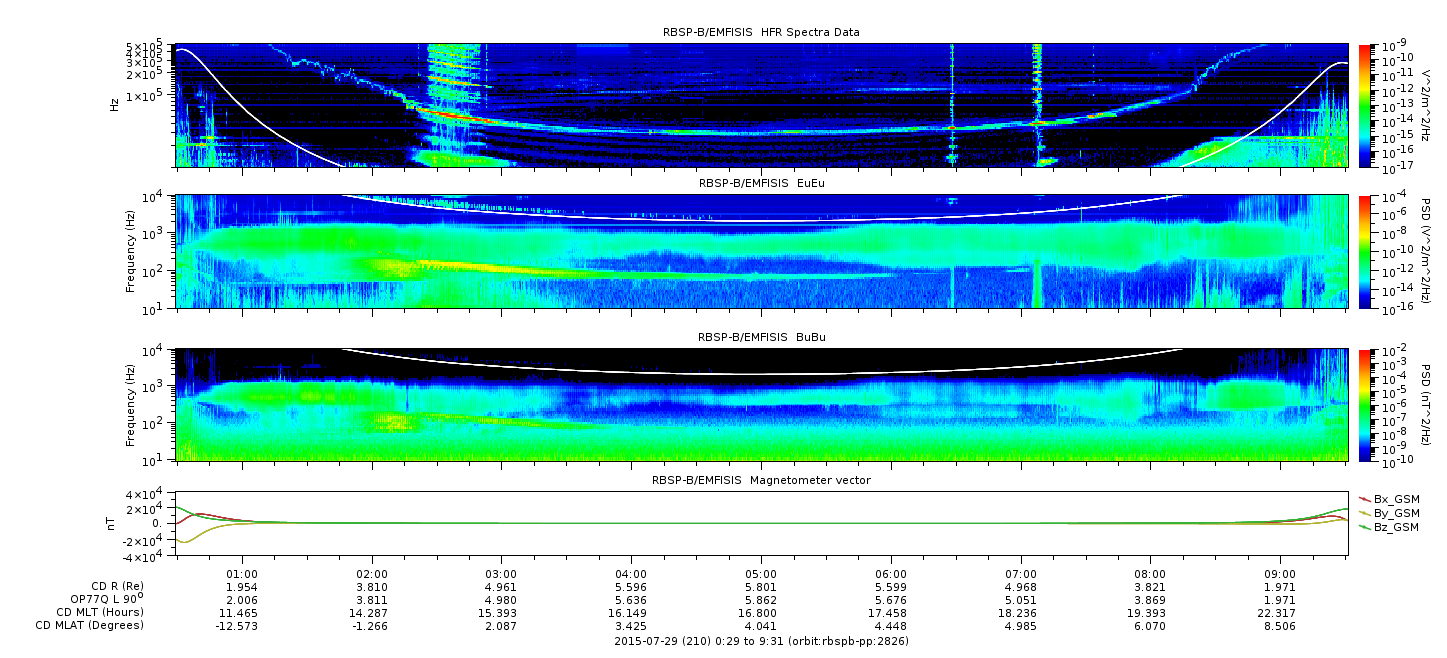
Task: Click the Magnetometer vector panel title
Action: click(x=761, y=480)
